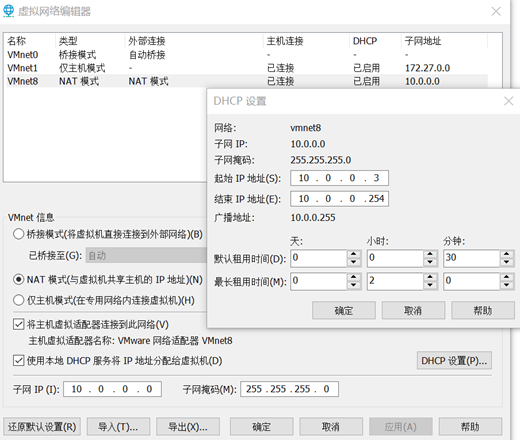Decrease max lease hours stepper
The height and width of the screenshot is (440, 520).
[430, 285]
